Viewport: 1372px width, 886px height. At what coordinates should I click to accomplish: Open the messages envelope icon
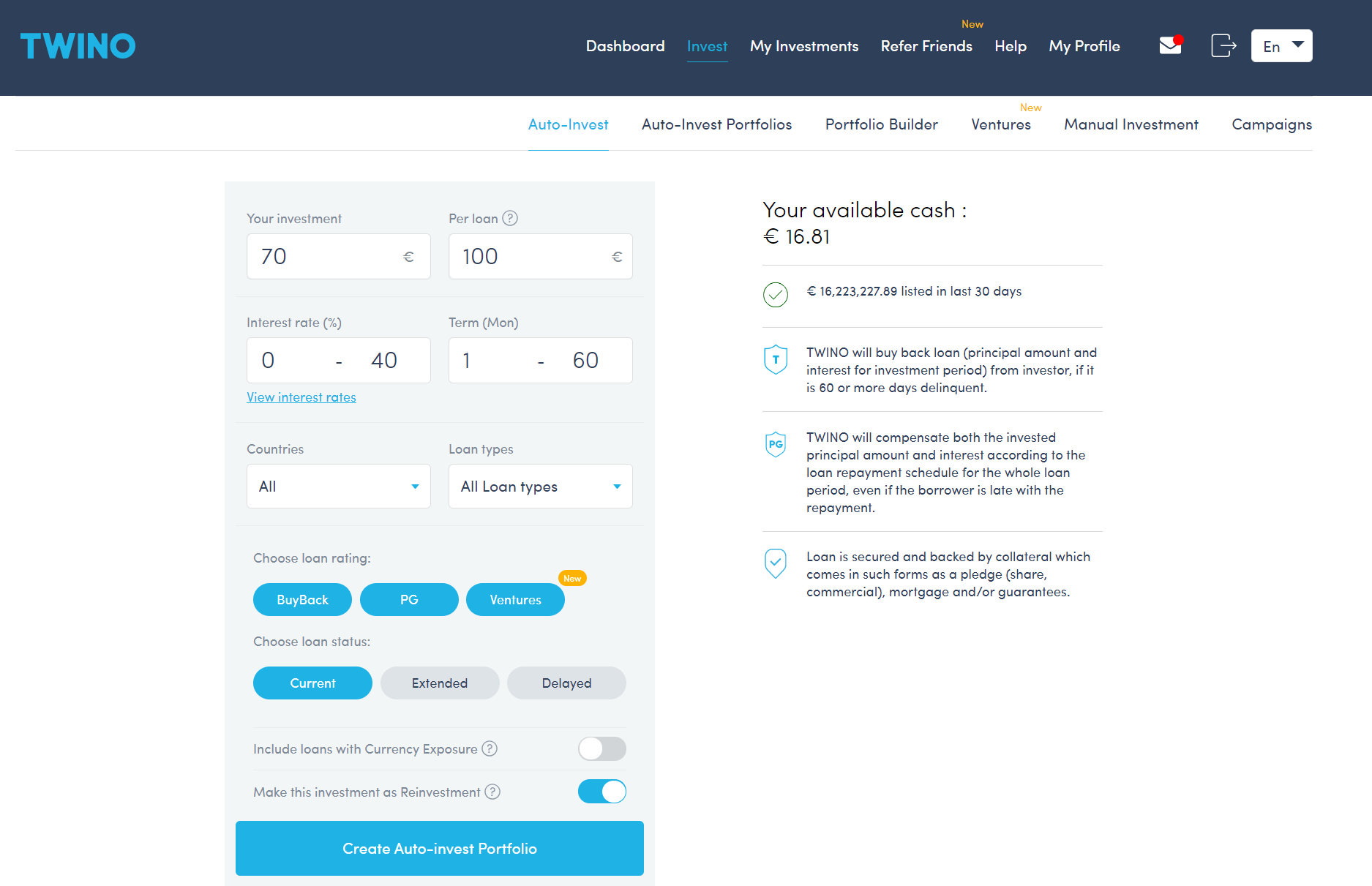[1172, 45]
